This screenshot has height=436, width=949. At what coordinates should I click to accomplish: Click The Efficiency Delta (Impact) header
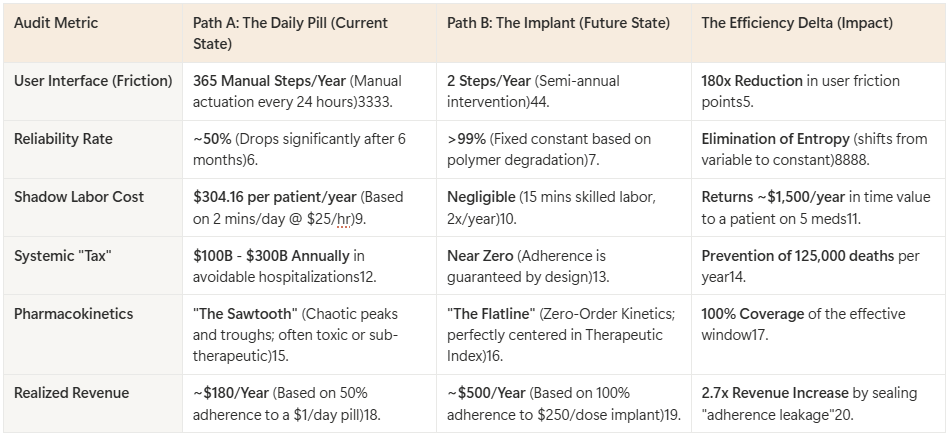pyautogui.click(x=797, y=23)
